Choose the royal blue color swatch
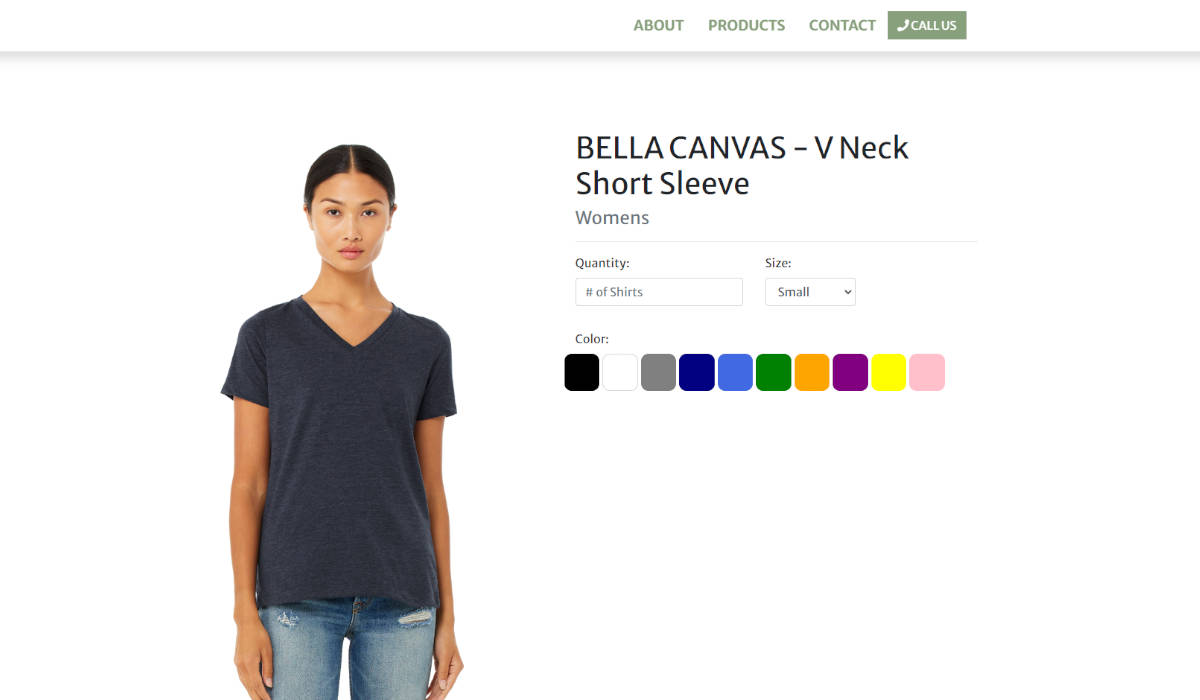 (735, 372)
